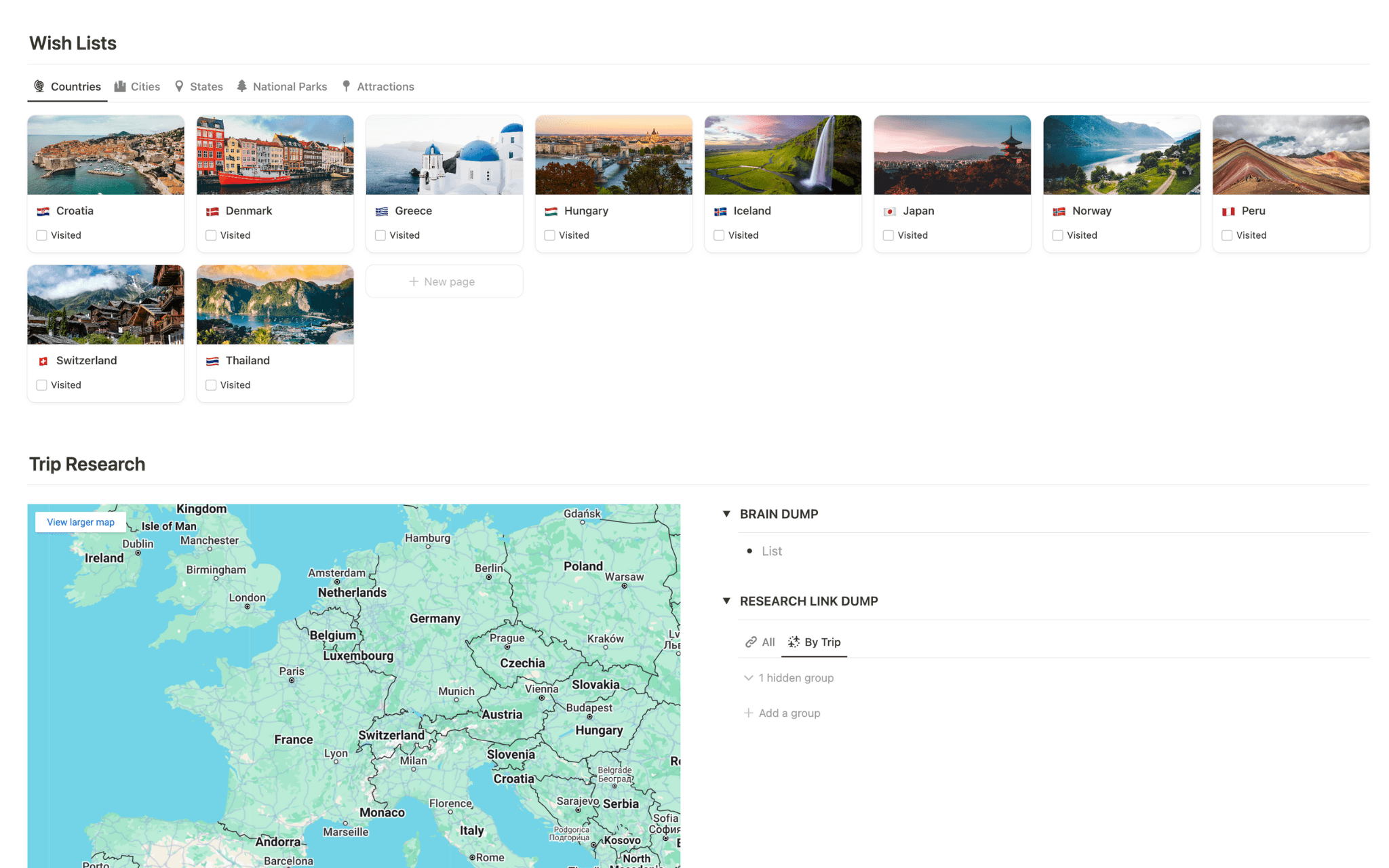This screenshot has width=1389, height=868.
Task: Click the buildings icon beside Cities
Action: point(120,86)
